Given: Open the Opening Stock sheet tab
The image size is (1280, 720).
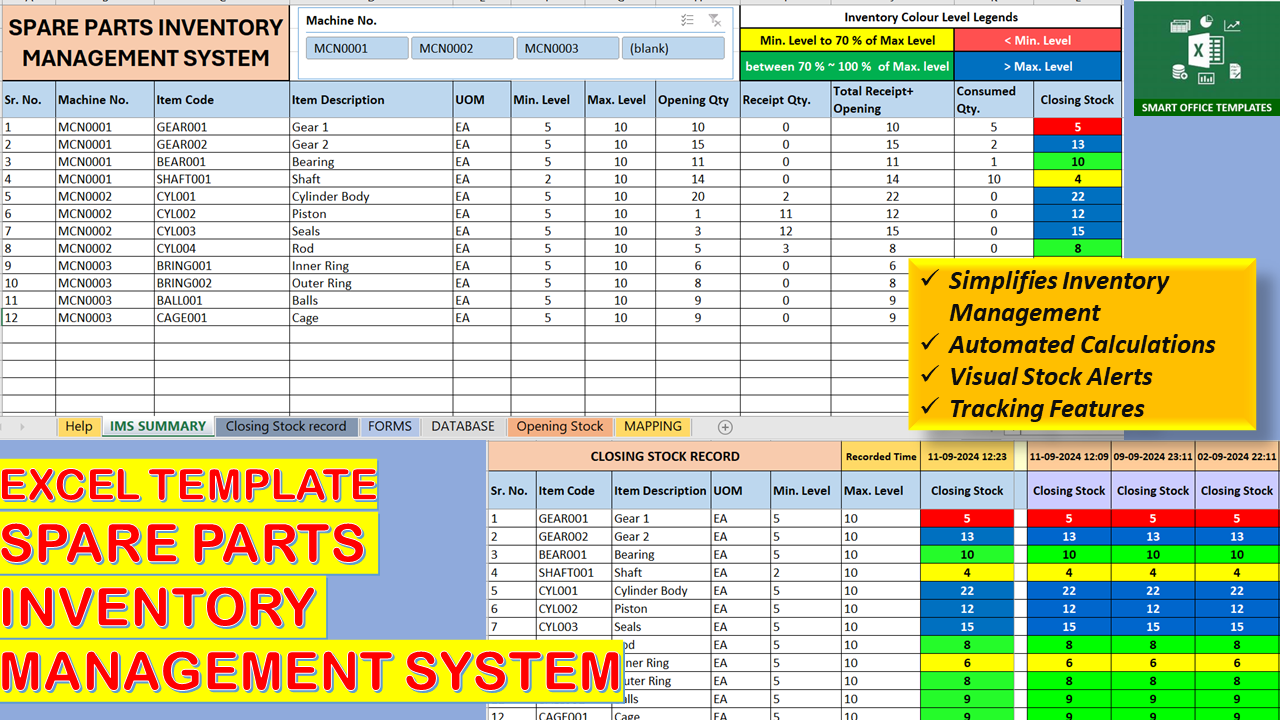Looking at the screenshot, I should (x=559, y=426).
